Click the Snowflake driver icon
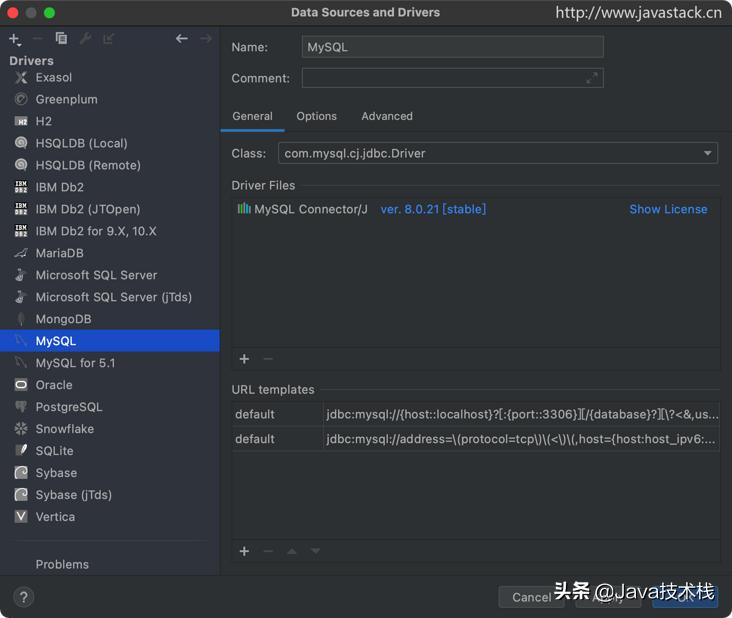Screen dimensions: 732x618 pyautogui.click(x=21, y=428)
